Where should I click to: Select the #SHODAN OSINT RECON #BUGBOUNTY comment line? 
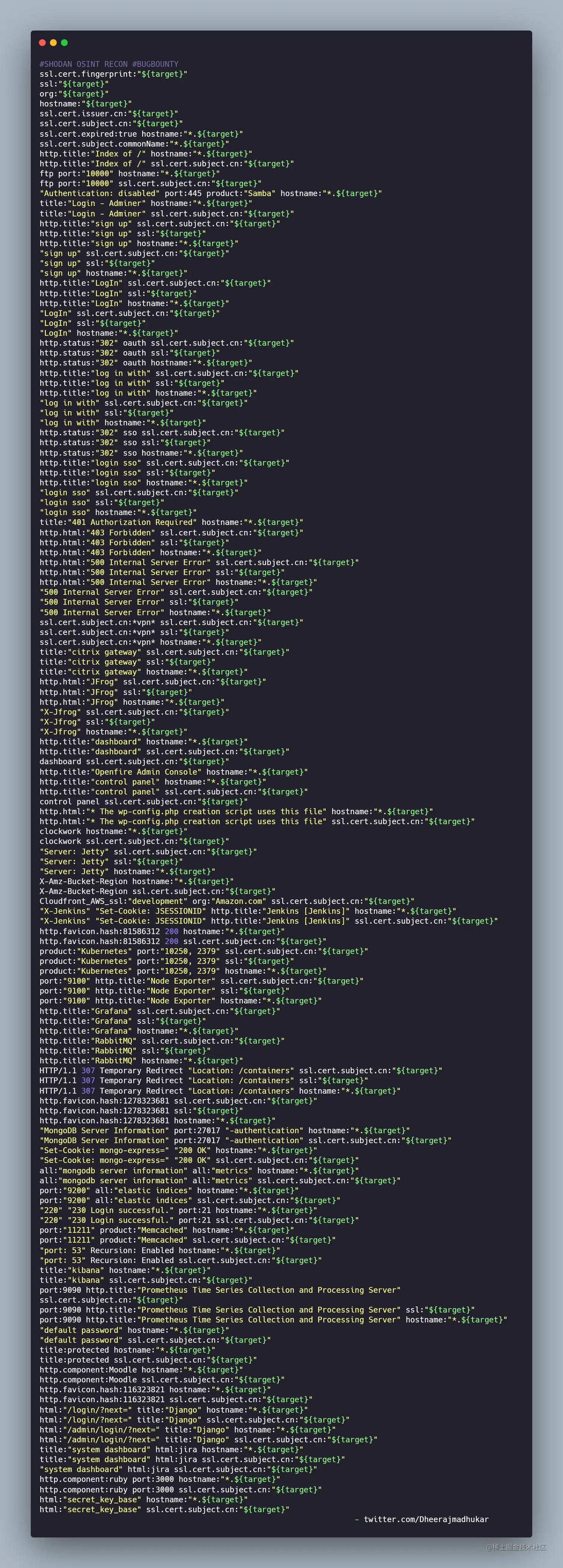pos(109,64)
